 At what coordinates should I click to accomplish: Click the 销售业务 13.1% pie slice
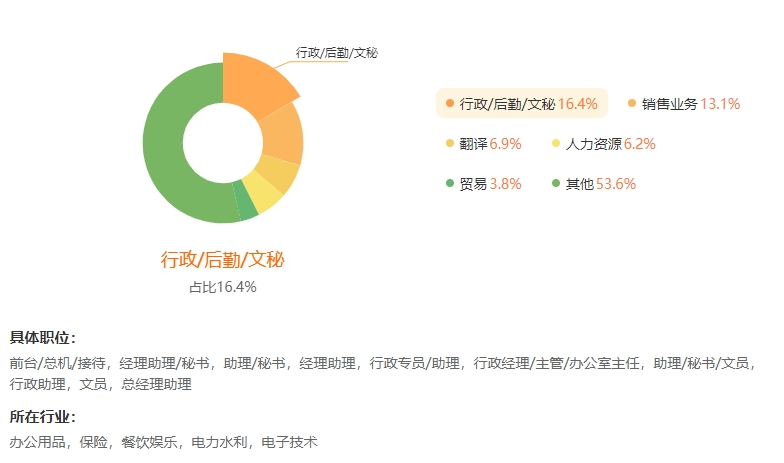[x=283, y=134]
